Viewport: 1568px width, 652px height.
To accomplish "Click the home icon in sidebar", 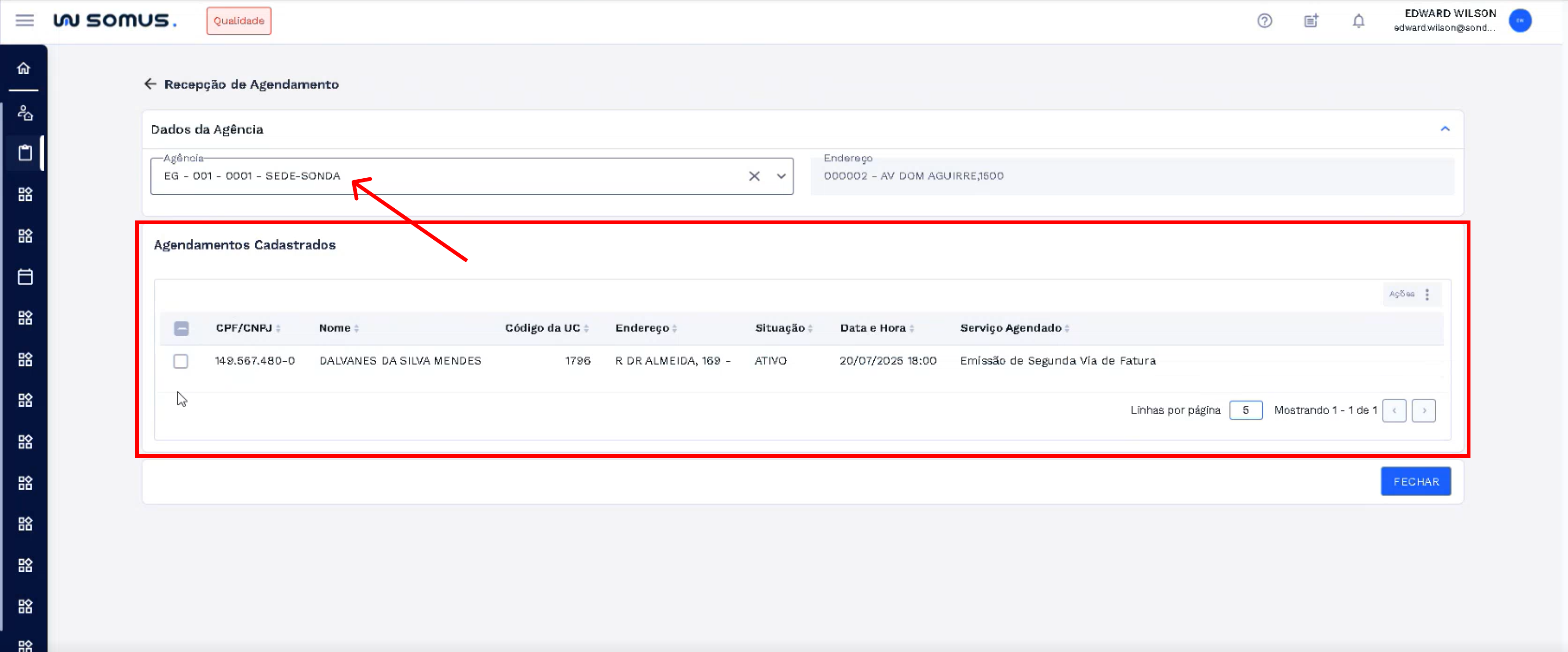I will 24,68.
